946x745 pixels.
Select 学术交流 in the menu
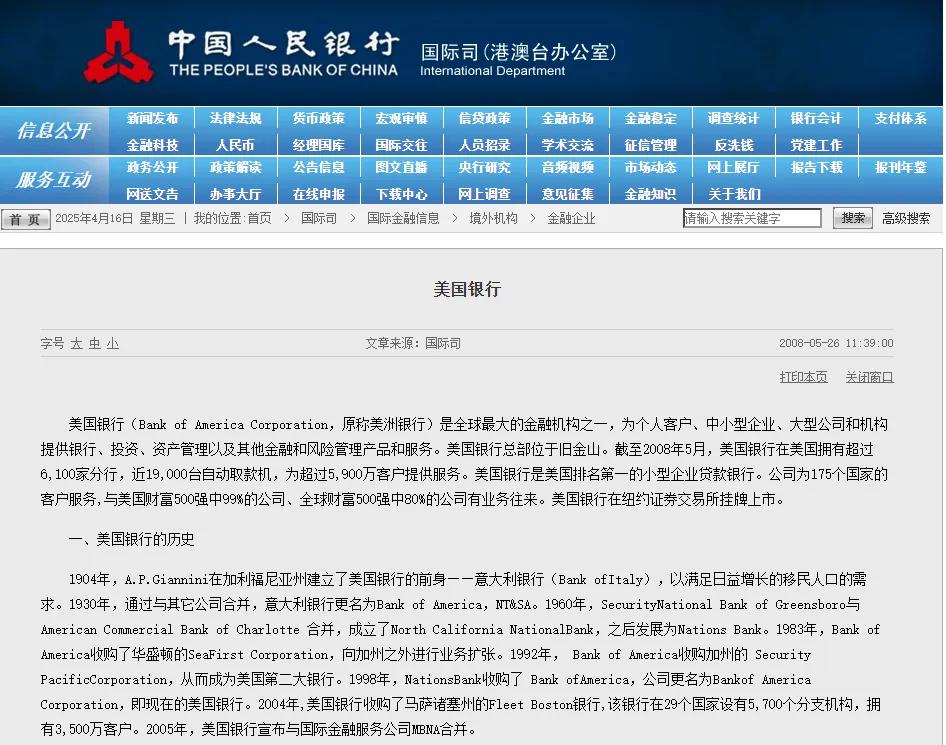tap(568, 145)
